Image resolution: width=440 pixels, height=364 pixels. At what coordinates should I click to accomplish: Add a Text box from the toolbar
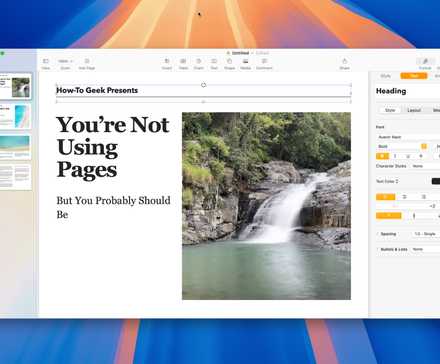tap(214, 64)
